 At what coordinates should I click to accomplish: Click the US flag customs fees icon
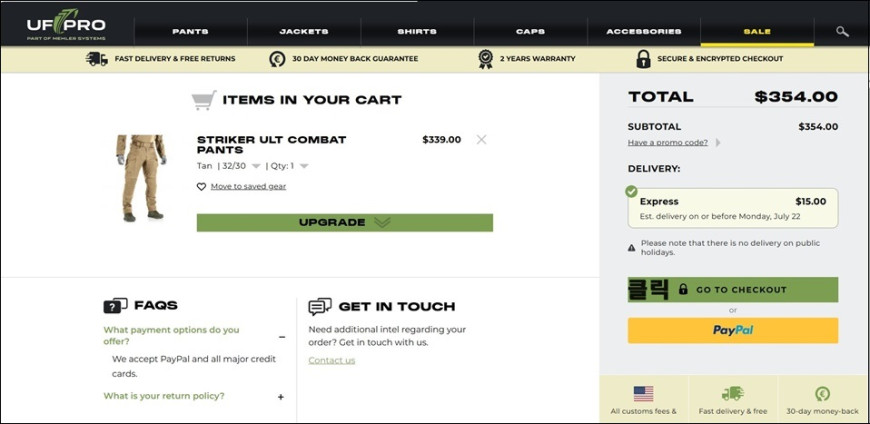click(x=643, y=394)
